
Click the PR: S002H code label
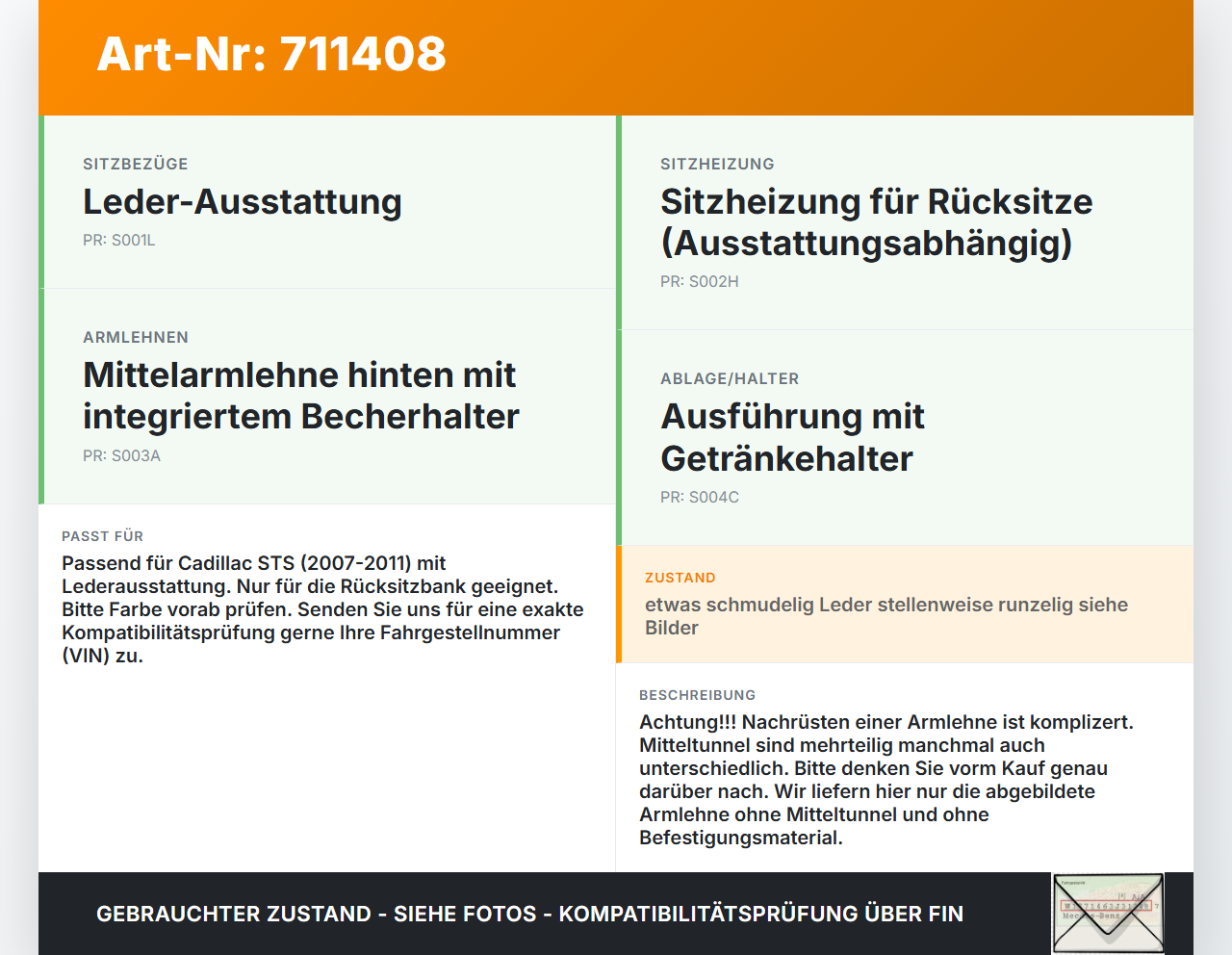click(700, 282)
